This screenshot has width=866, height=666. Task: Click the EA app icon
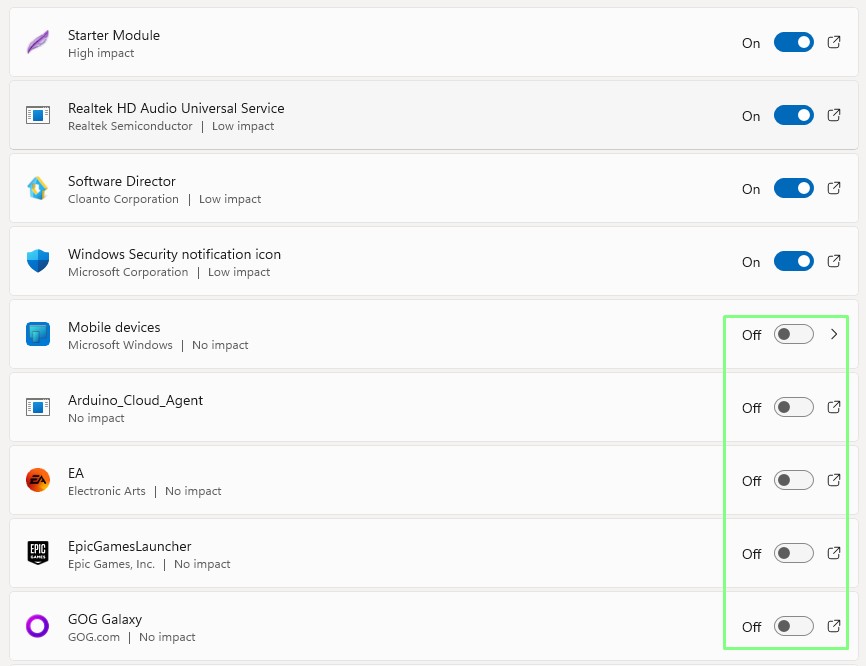[x=38, y=481]
